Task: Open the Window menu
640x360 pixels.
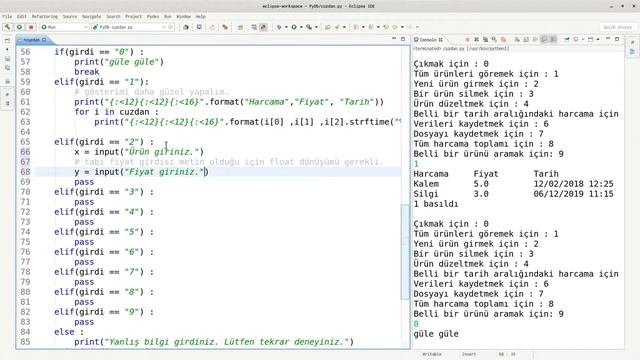Action: click(183, 16)
